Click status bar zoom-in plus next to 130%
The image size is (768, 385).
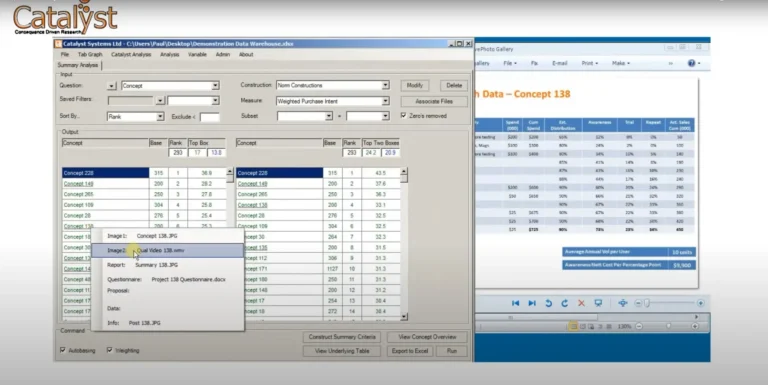coord(695,326)
